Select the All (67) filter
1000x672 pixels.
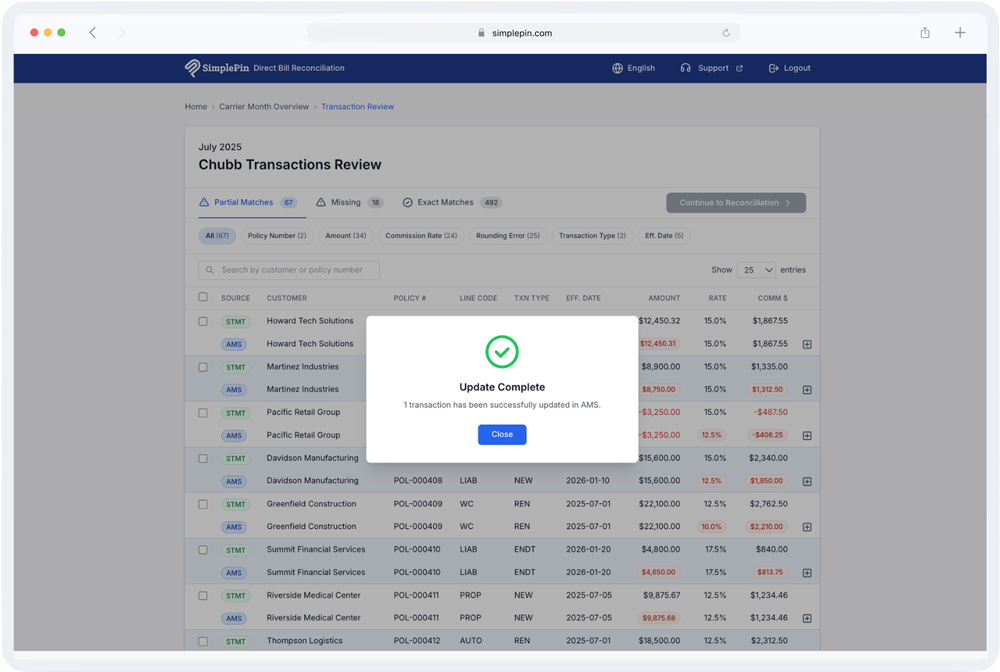coord(217,236)
